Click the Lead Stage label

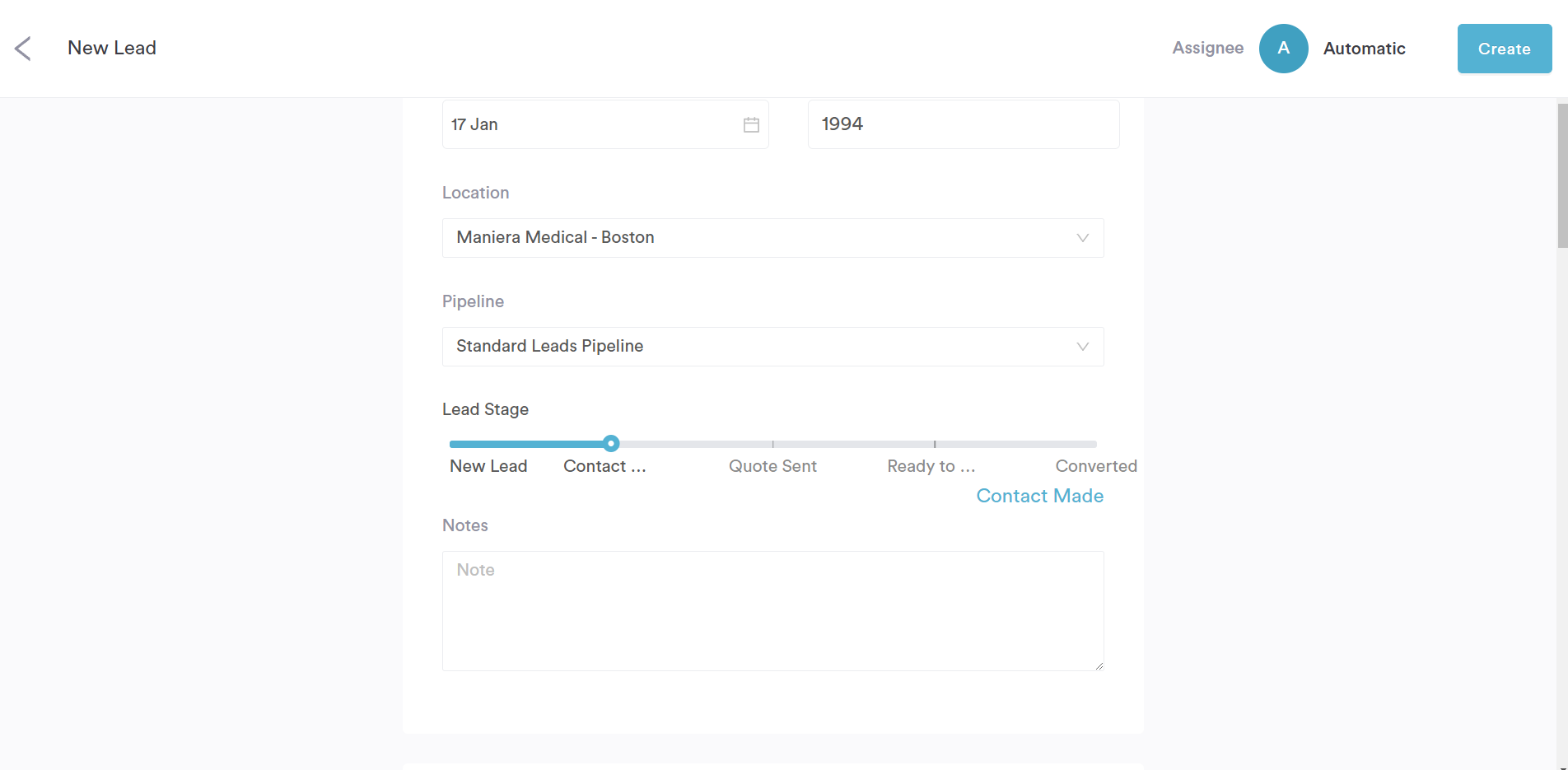(485, 409)
